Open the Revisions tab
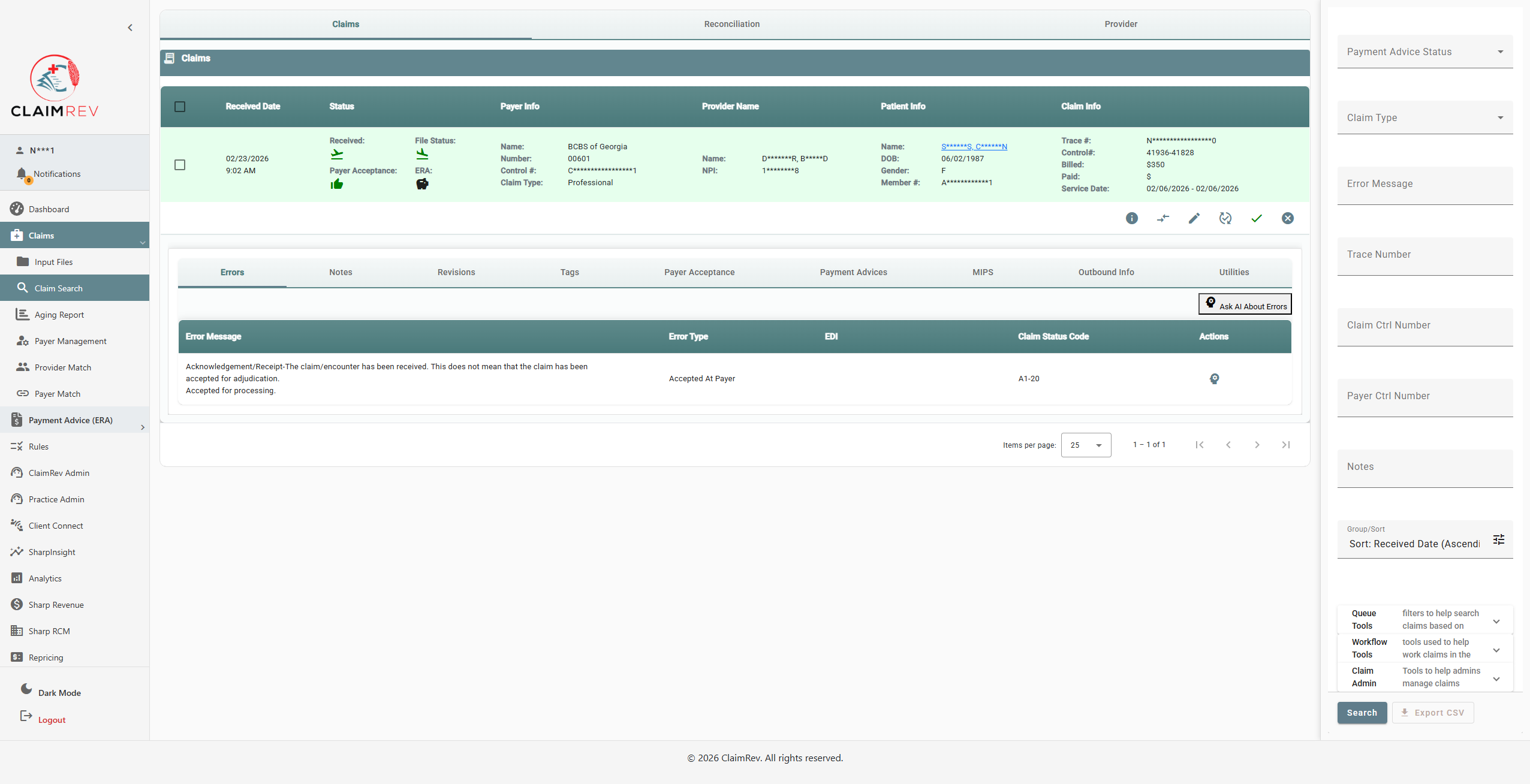 (x=456, y=272)
